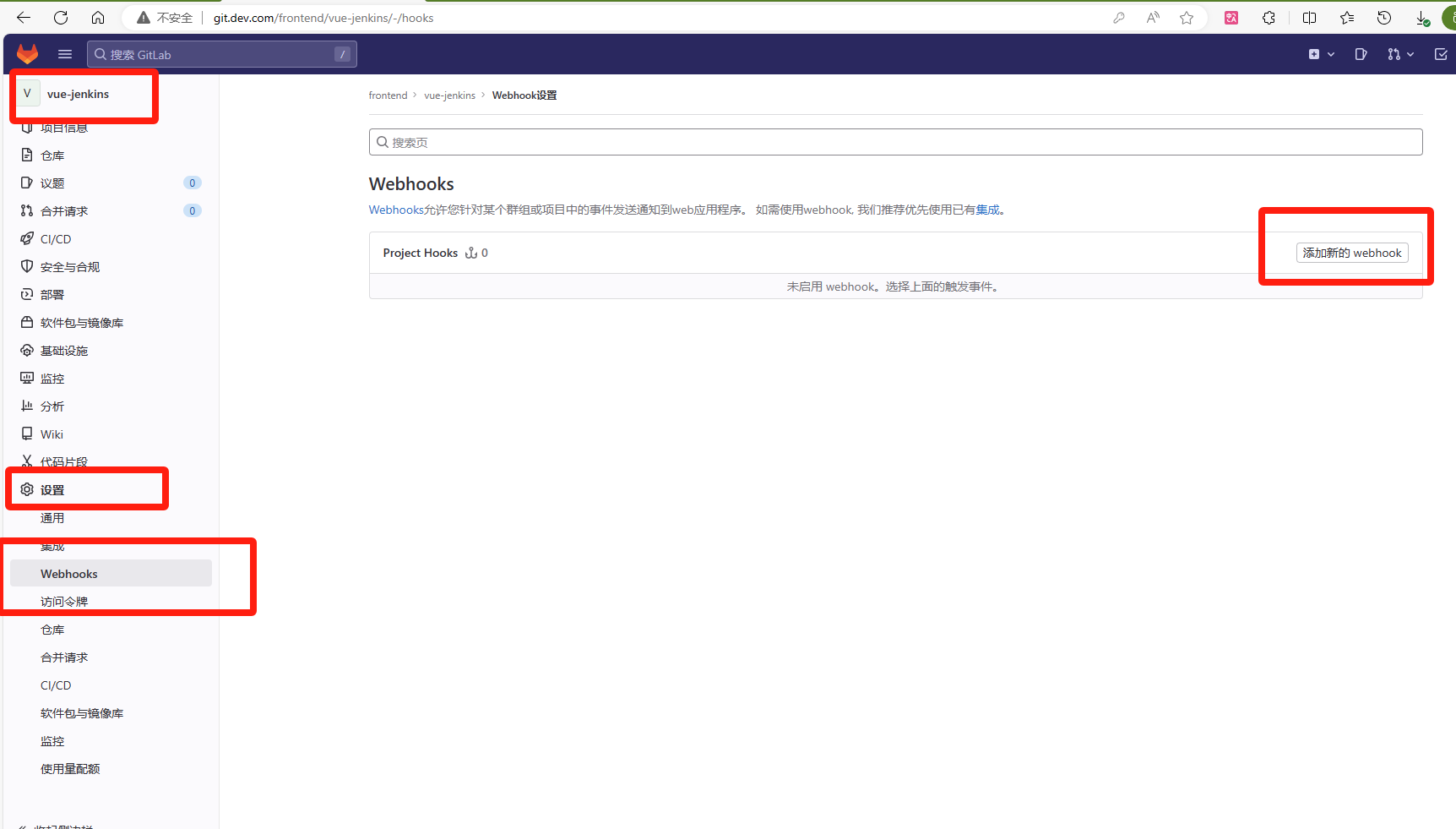Focus the 搜索页 settings search field
Image resolution: width=1456 pixels, height=829 pixels.
point(895,142)
